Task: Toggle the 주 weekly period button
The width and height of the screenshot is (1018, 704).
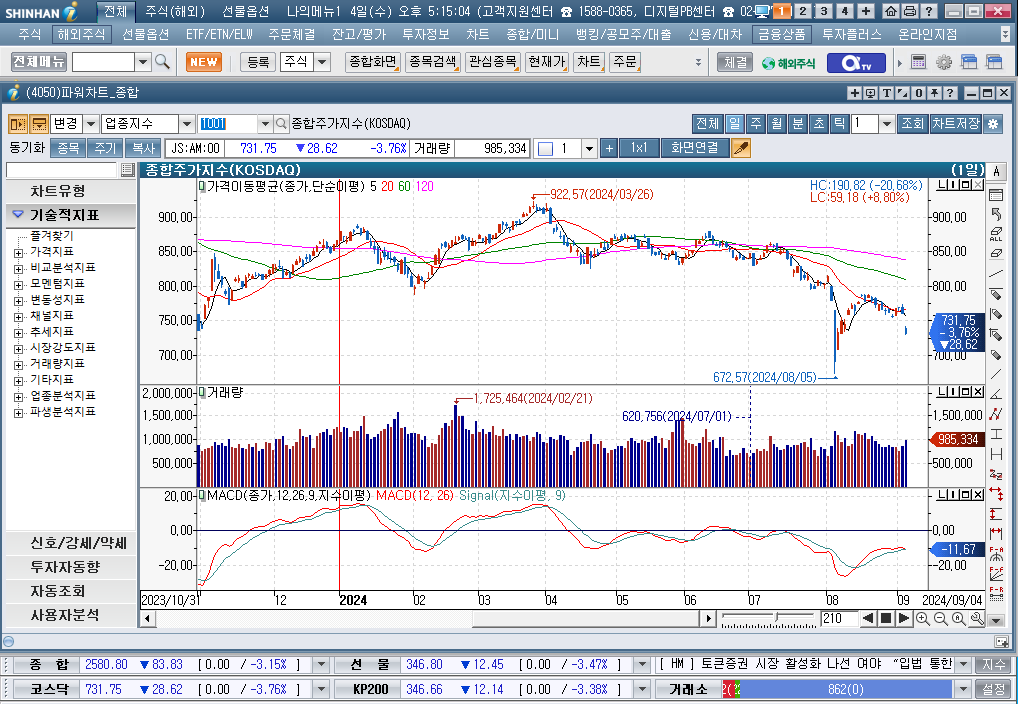Action: click(x=756, y=123)
